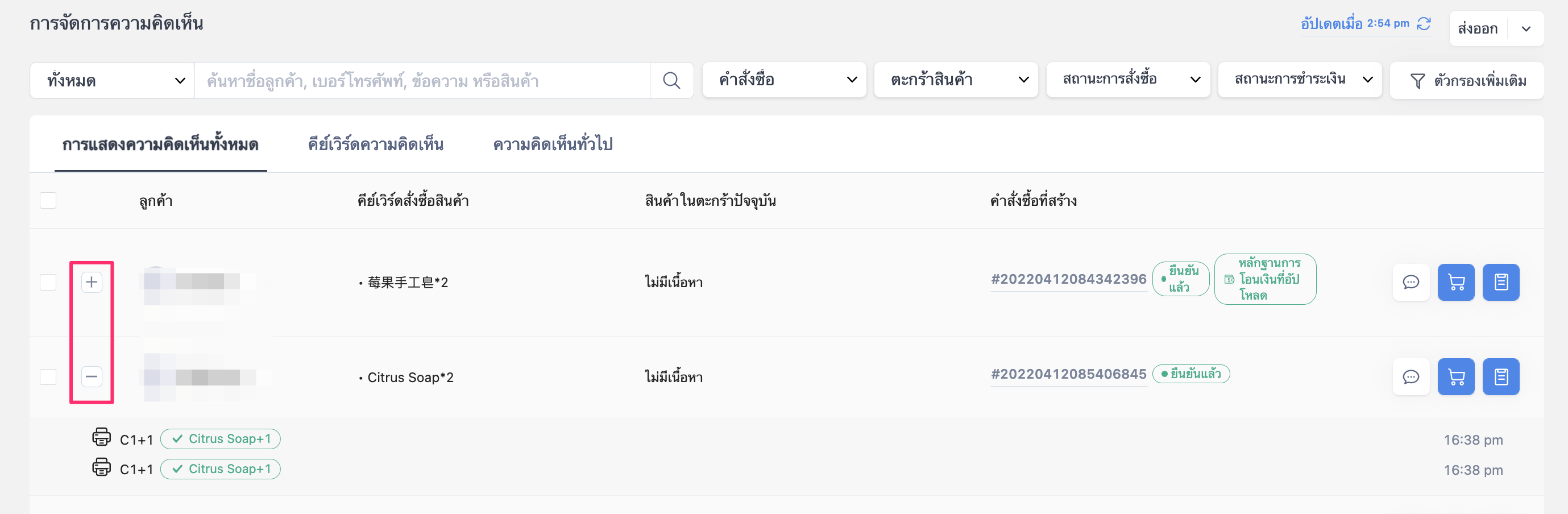This screenshot has height=514, width=1568.
Task: Click the customer search input field
Action: (x=422, y=80)
